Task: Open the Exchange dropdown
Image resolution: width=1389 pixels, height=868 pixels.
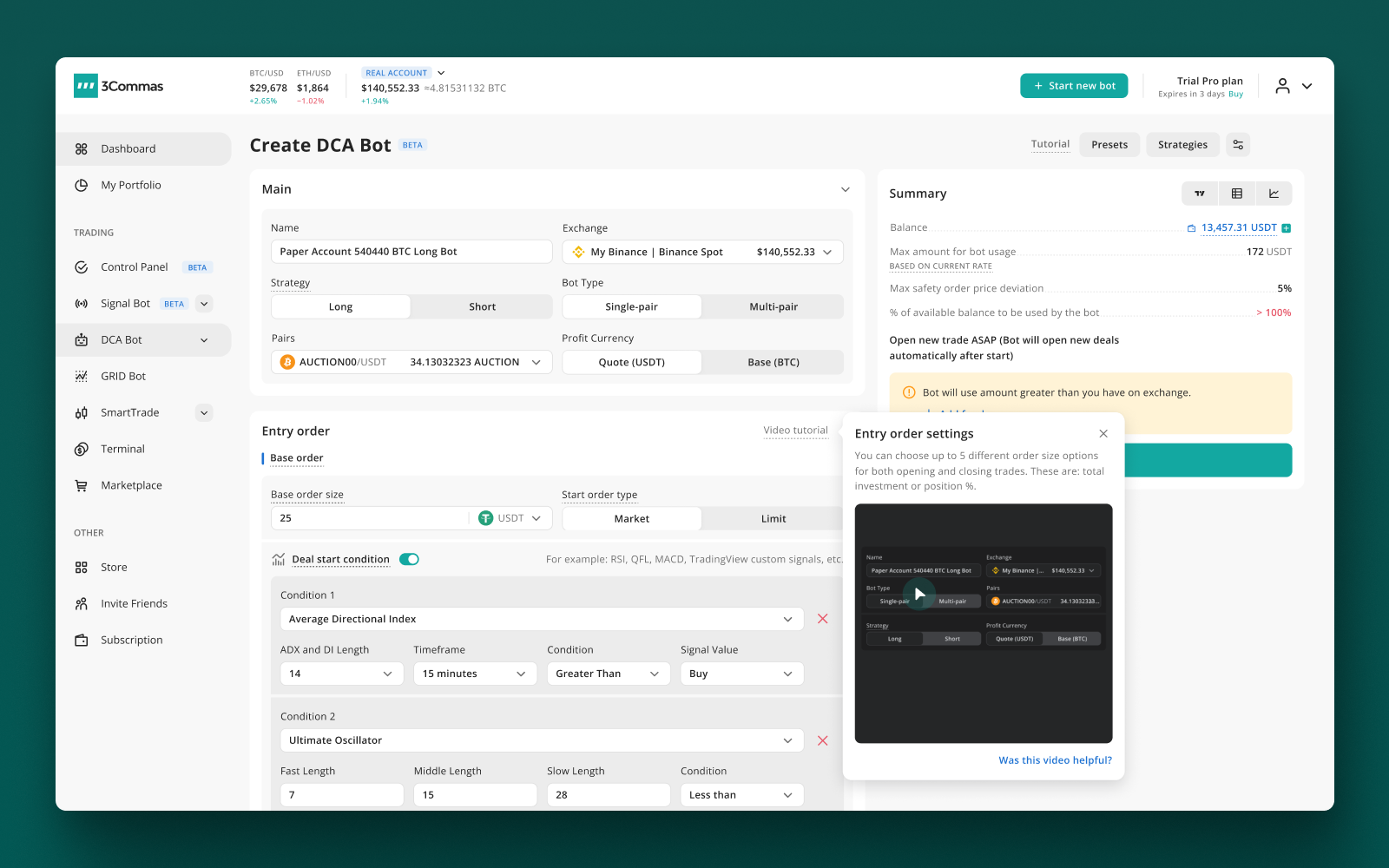Action: click(x=703, y=253)
